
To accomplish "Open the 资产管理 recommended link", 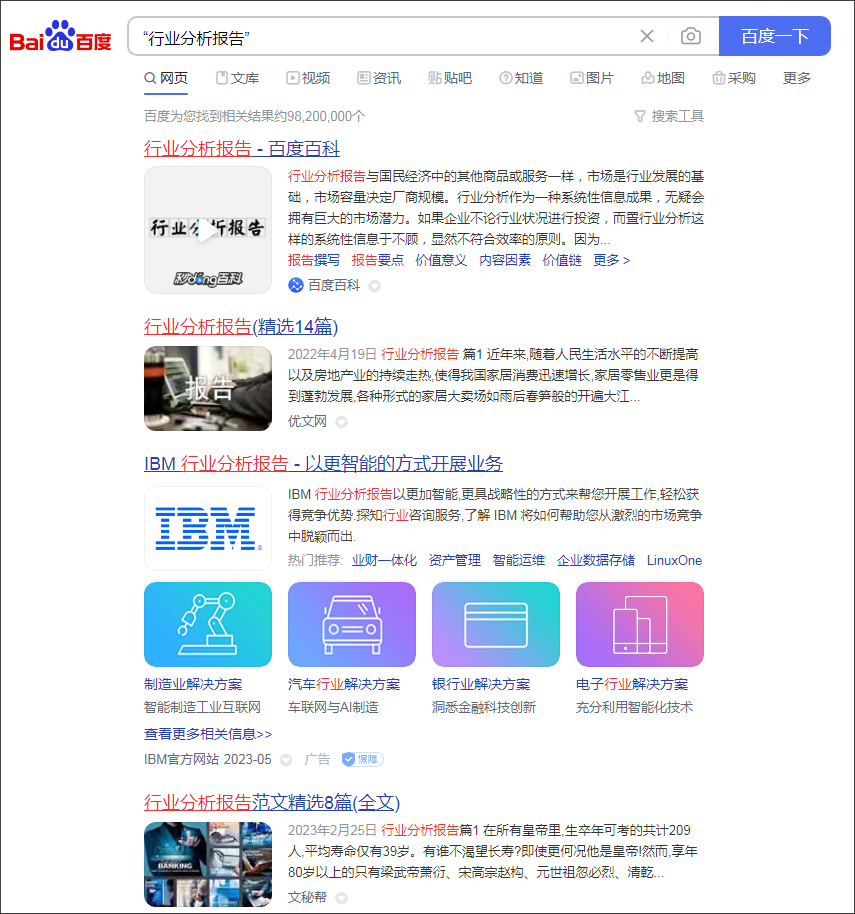I will (x=455, y=560).
